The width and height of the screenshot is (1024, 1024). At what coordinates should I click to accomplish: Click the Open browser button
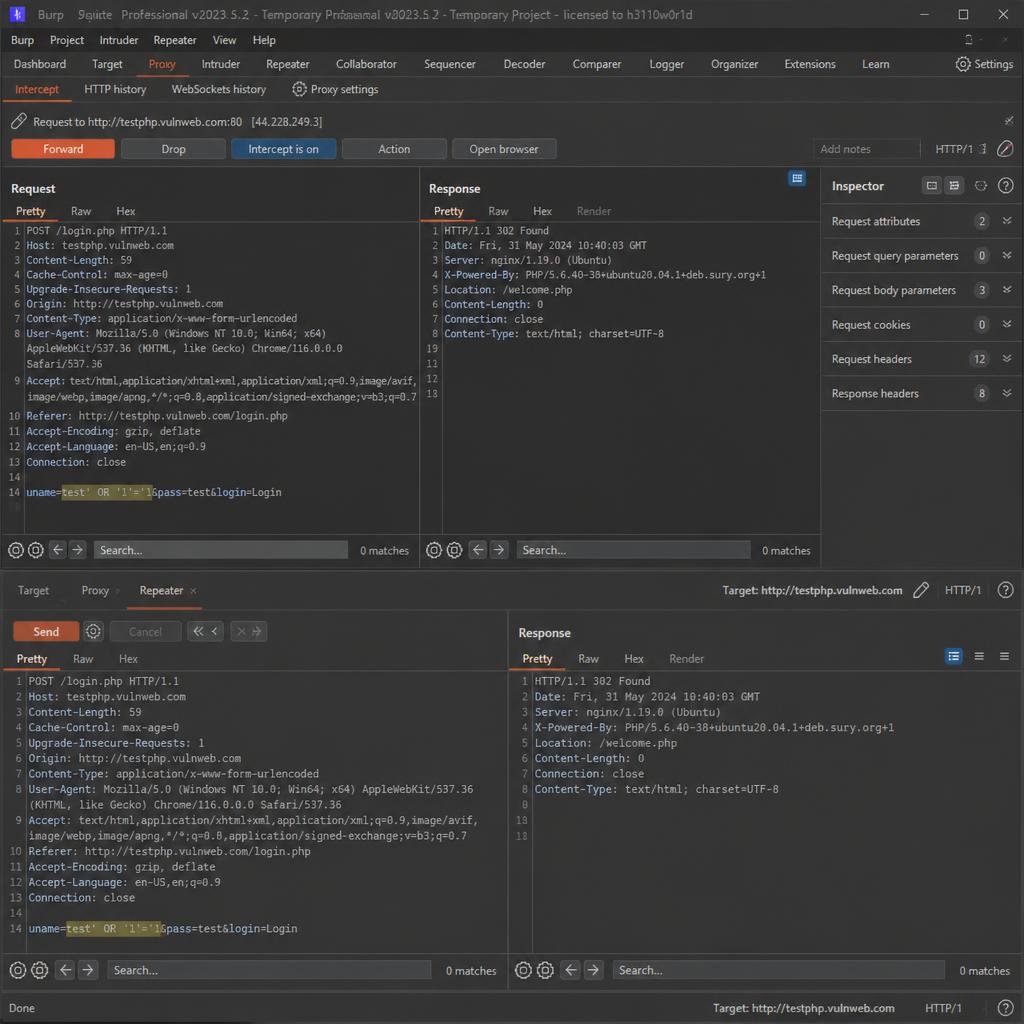tap(504, 149)
